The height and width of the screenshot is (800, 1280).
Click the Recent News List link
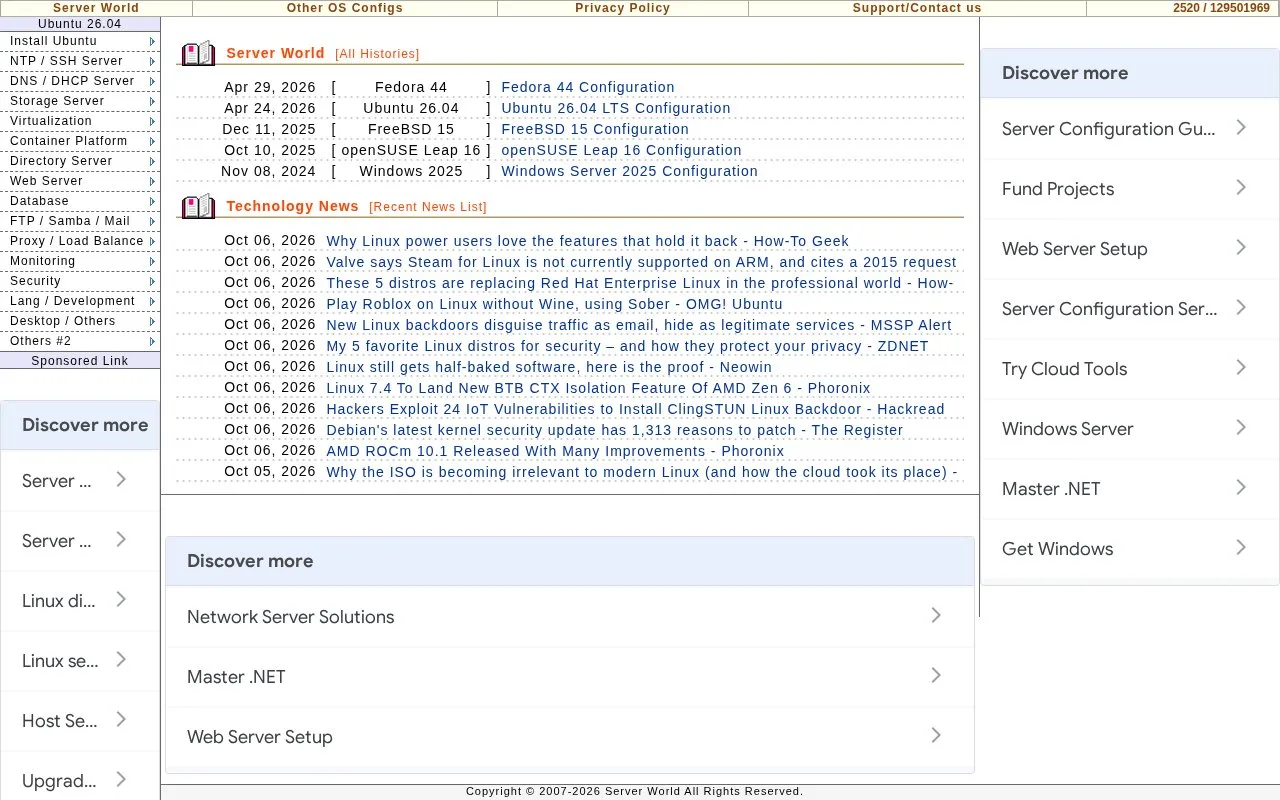[x=428, y=207]
